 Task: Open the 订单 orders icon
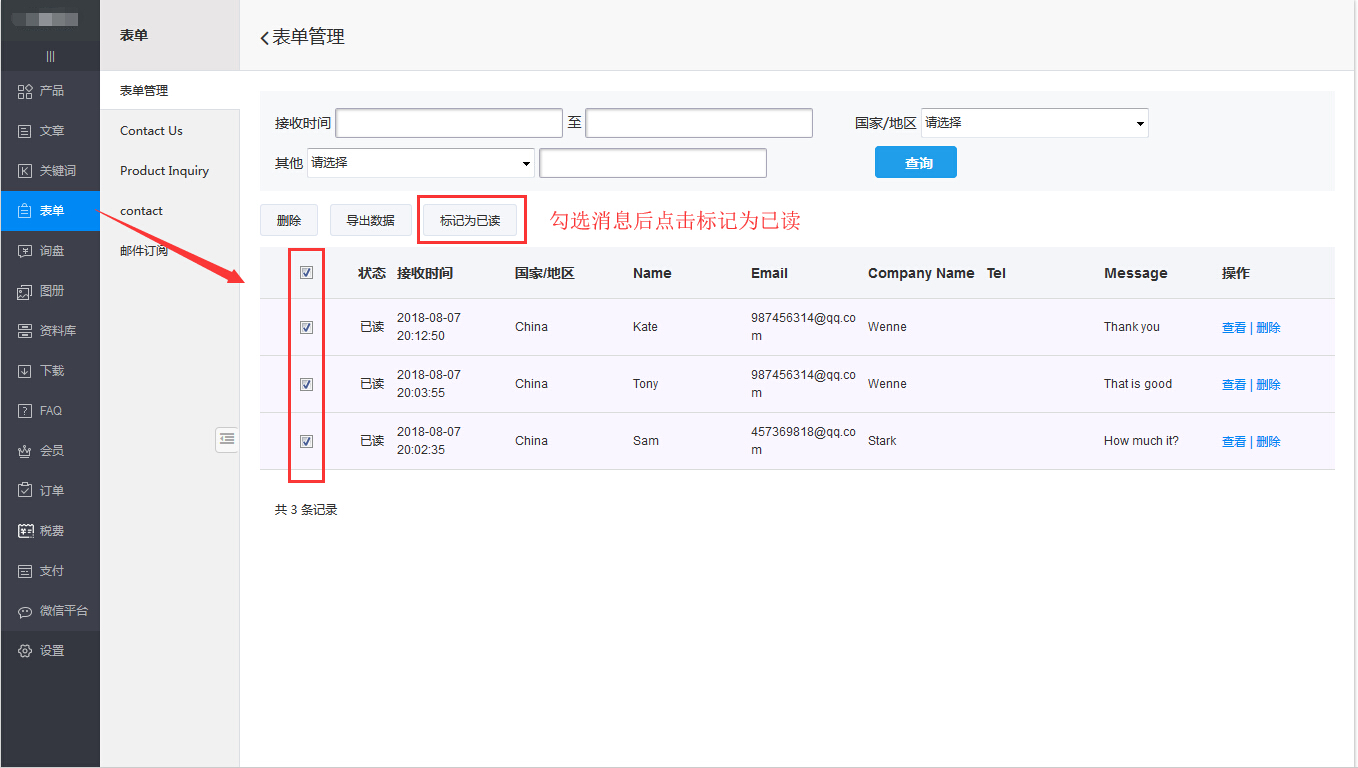[26, 491]
